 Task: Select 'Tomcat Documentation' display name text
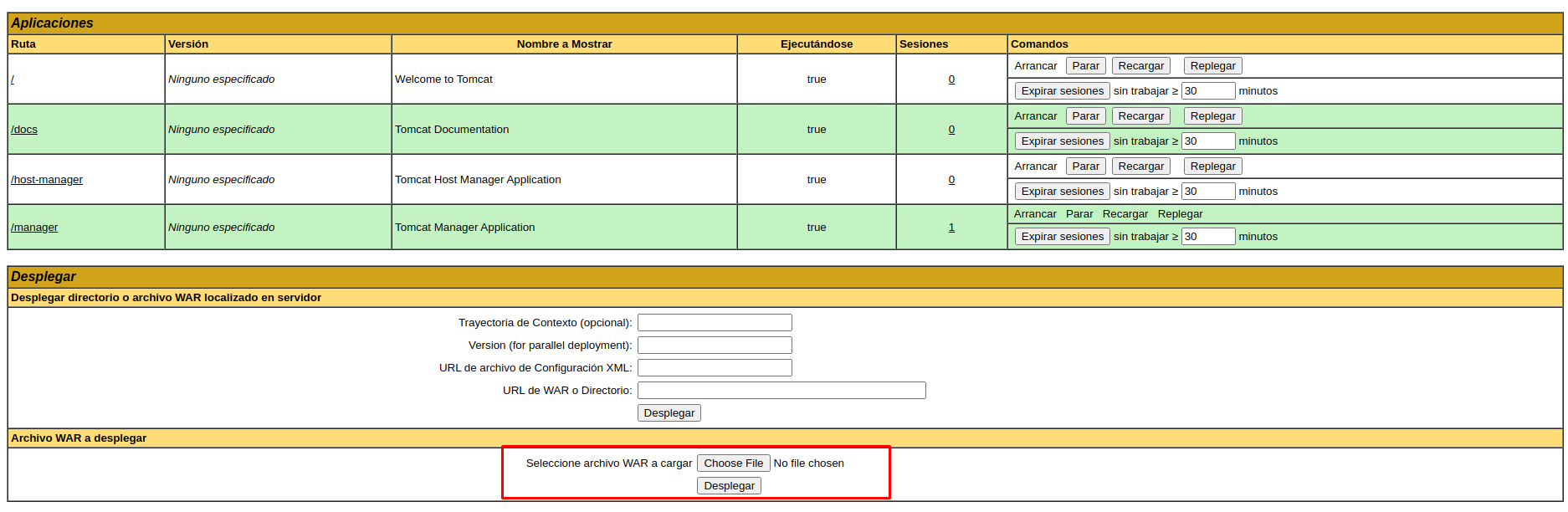(452, 130)
